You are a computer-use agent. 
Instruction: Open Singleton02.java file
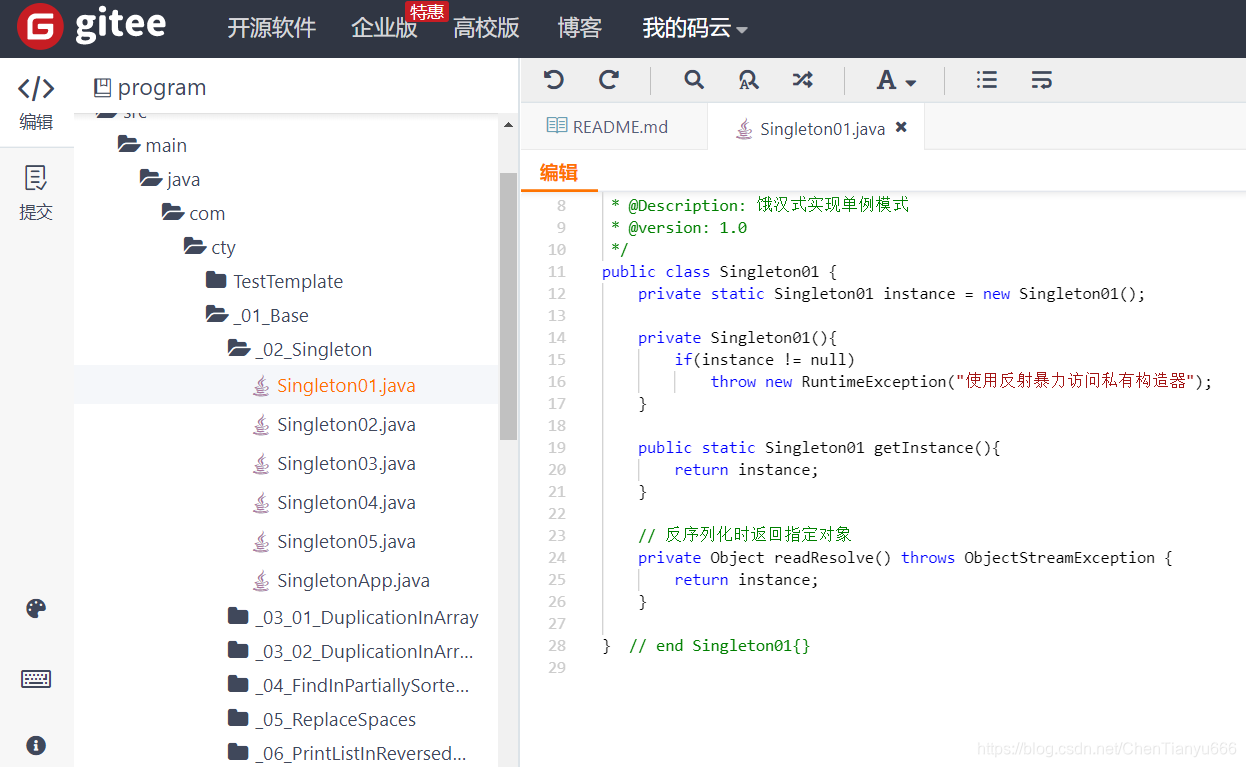(346, 425)
